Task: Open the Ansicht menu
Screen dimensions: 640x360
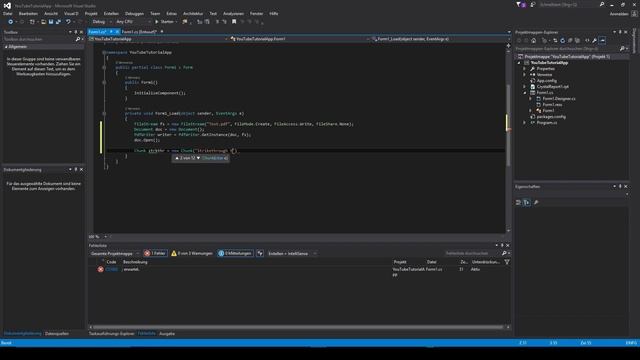Action: (x=51, y=13)
